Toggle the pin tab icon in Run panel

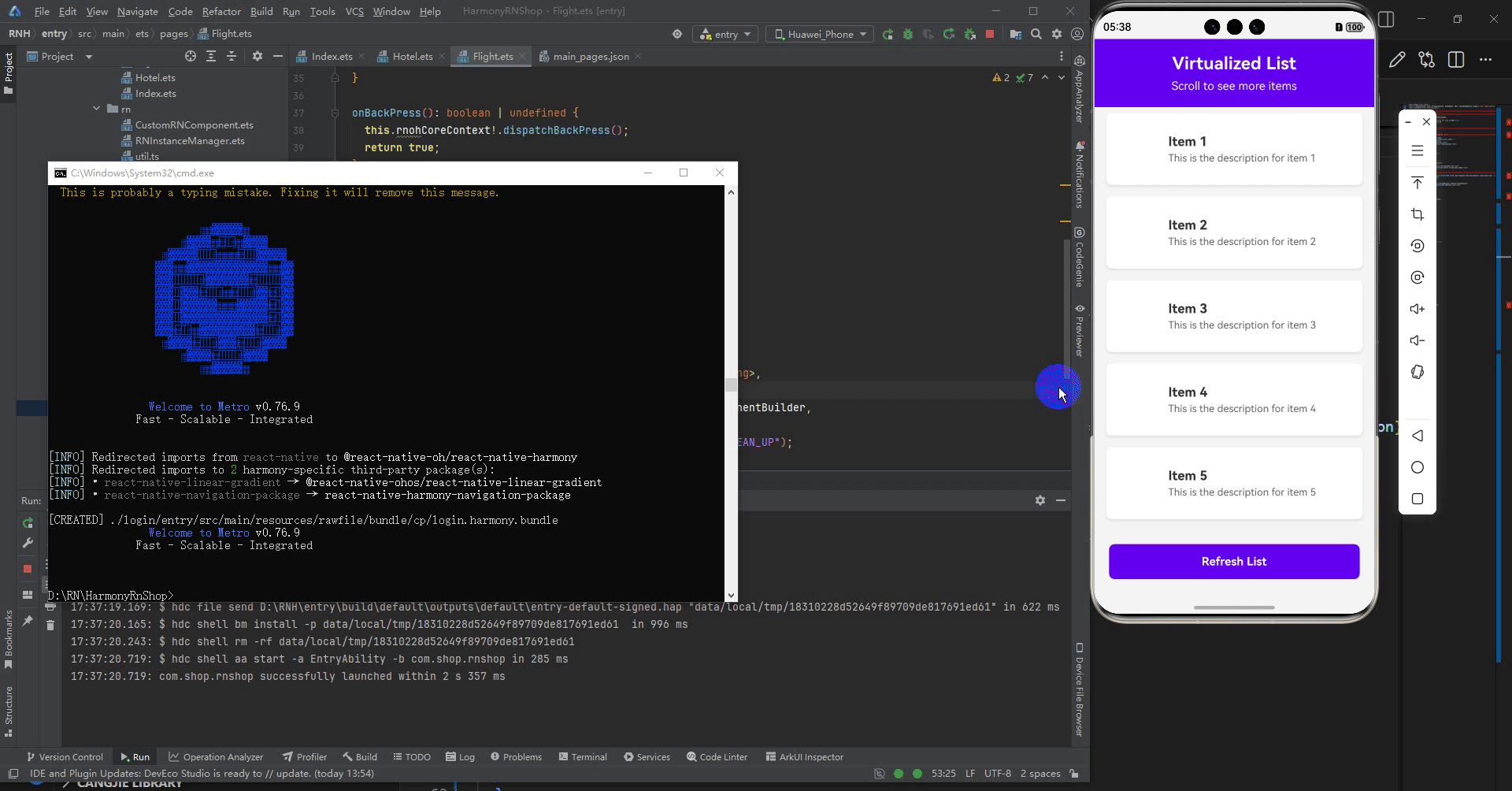click(28, 622)
